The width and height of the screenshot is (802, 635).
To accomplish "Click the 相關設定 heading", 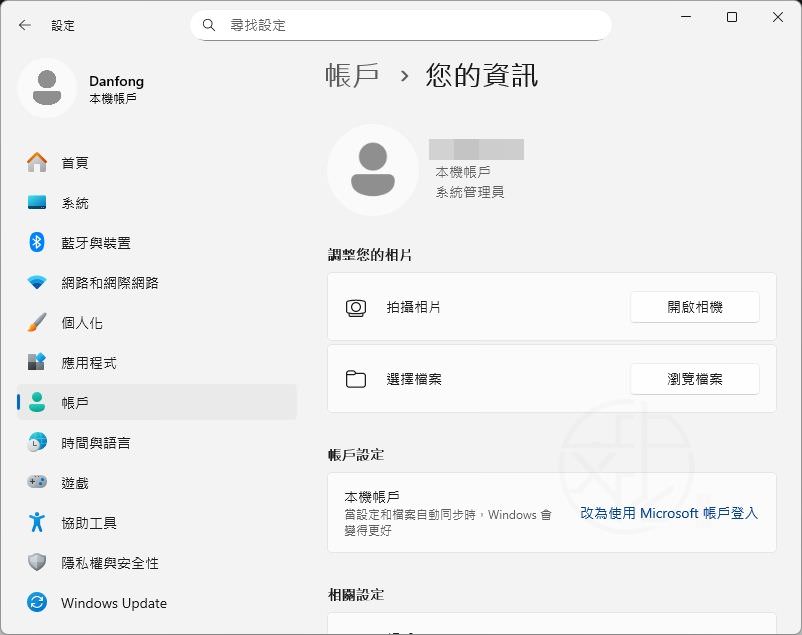I will pyautogui.click(x=356, y=595).
